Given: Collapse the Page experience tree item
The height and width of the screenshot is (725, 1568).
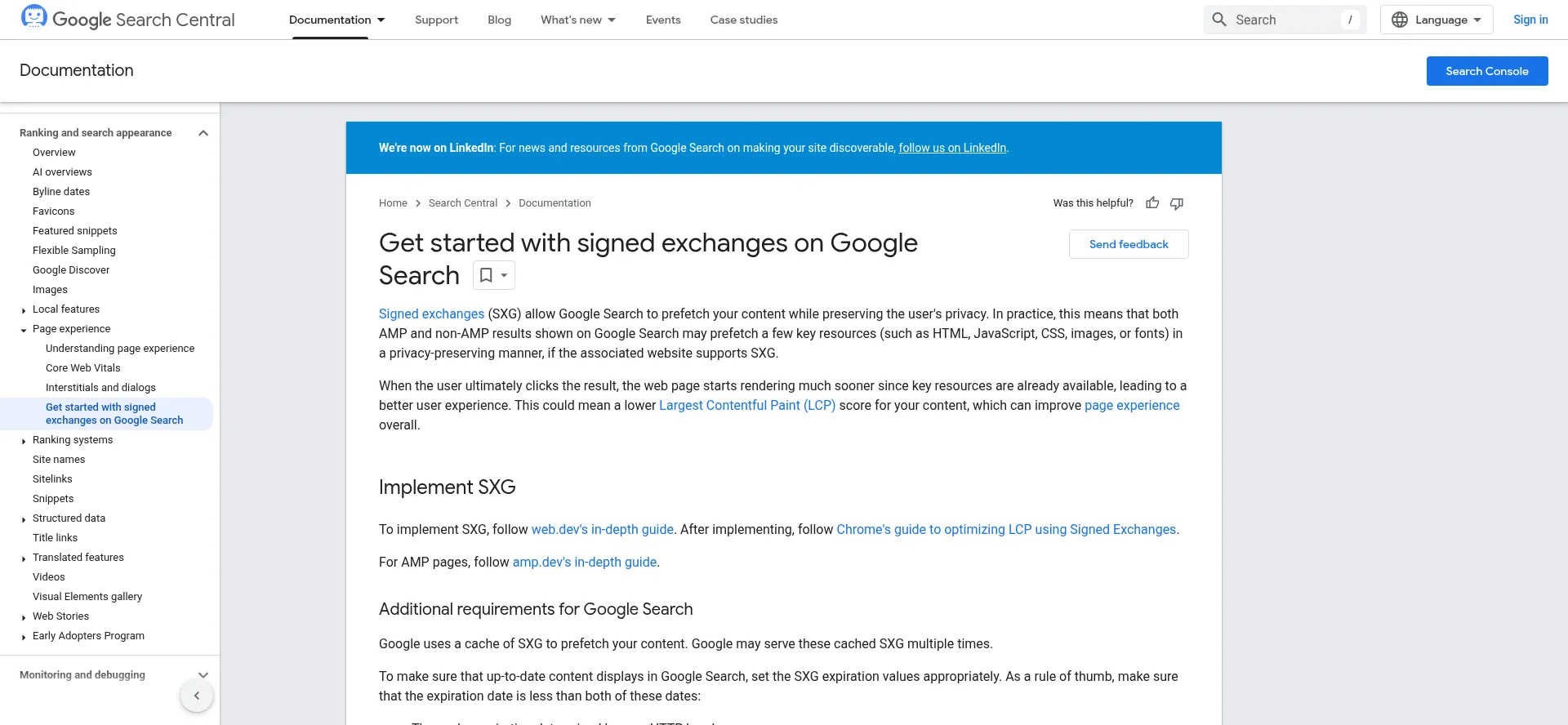Looking at the screenshot, I should 24,330.
